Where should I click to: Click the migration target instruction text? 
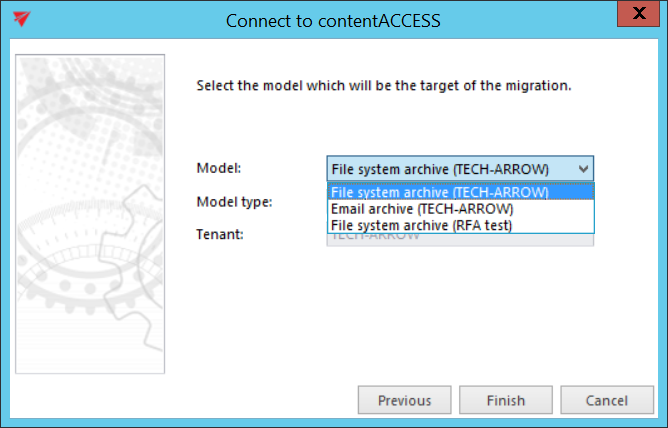point(384,86)
